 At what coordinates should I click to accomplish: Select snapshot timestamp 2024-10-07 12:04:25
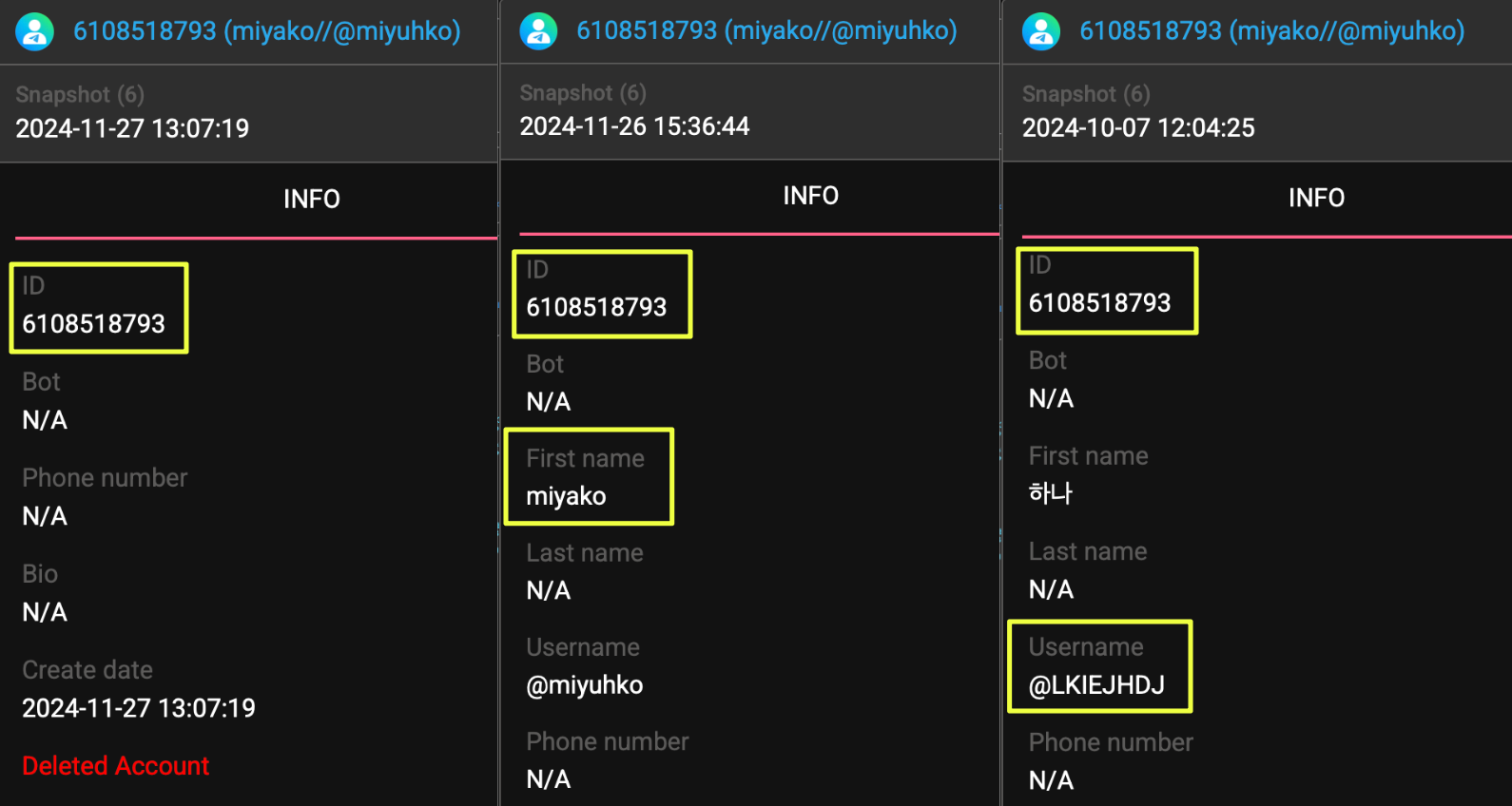(1138, 128)
